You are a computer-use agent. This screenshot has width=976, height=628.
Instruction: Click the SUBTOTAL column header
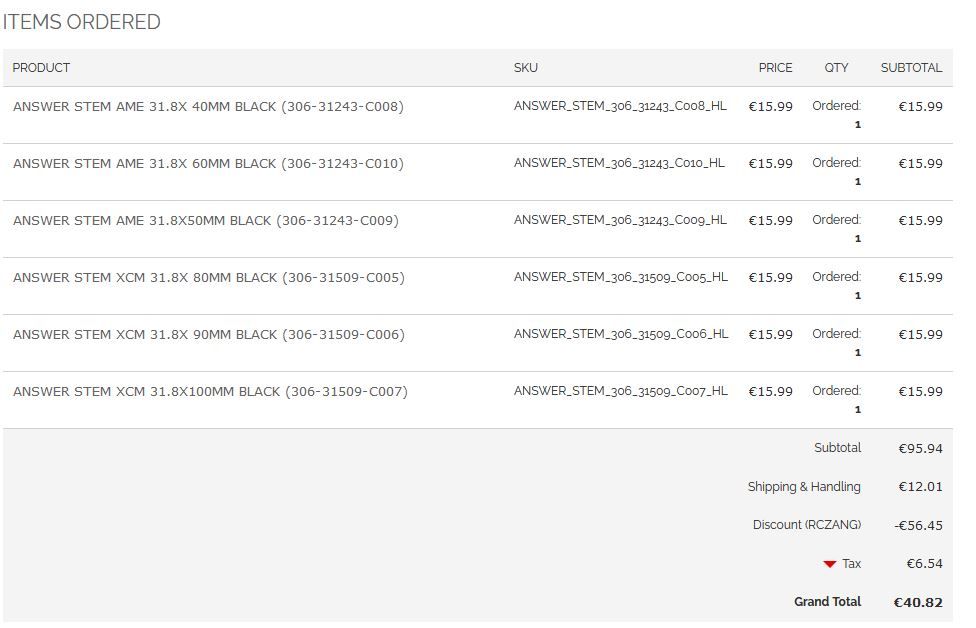(911, 67)
